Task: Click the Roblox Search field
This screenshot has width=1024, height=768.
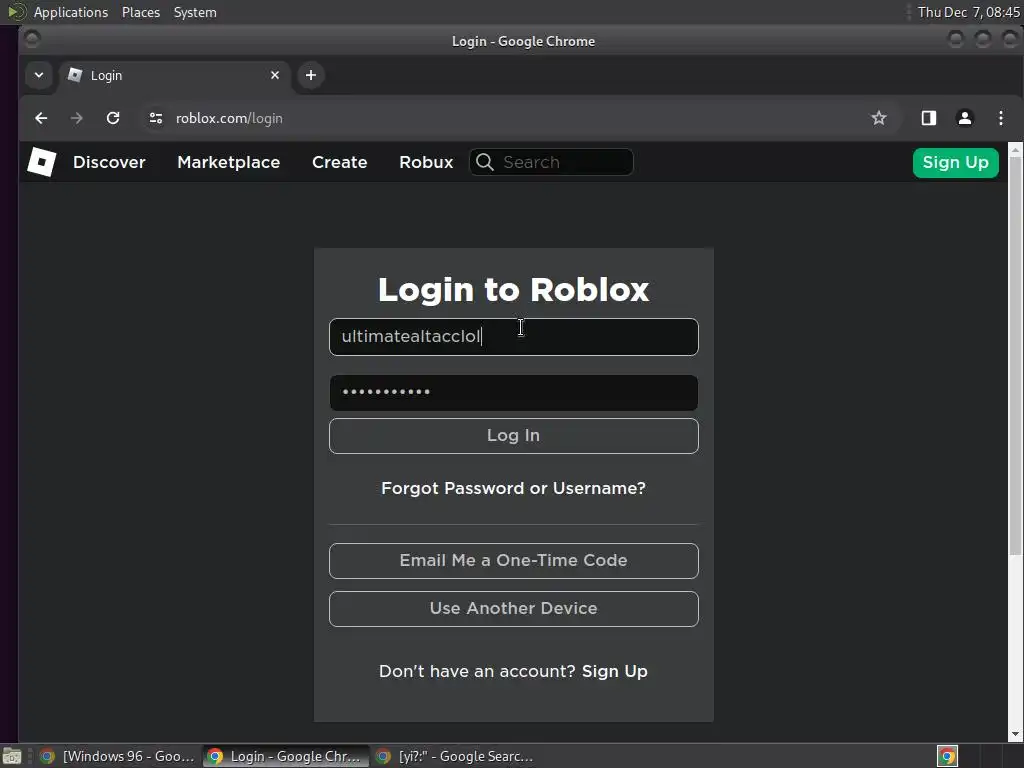Action: point(551,162)
